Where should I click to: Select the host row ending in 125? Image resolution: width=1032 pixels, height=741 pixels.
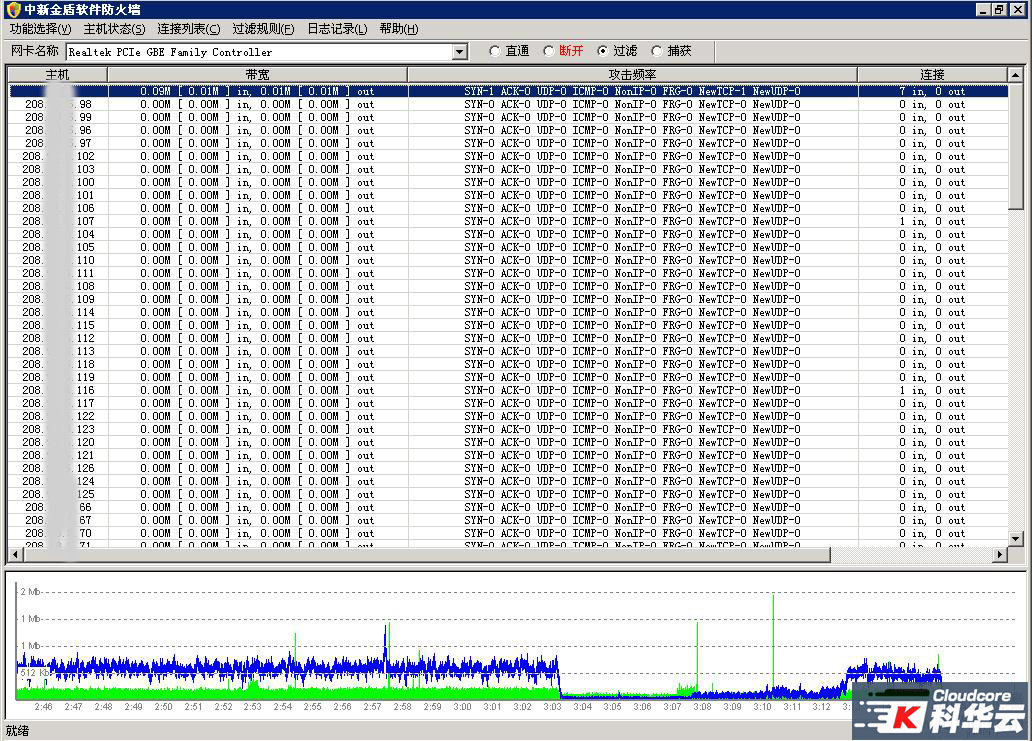click(508, 494)
